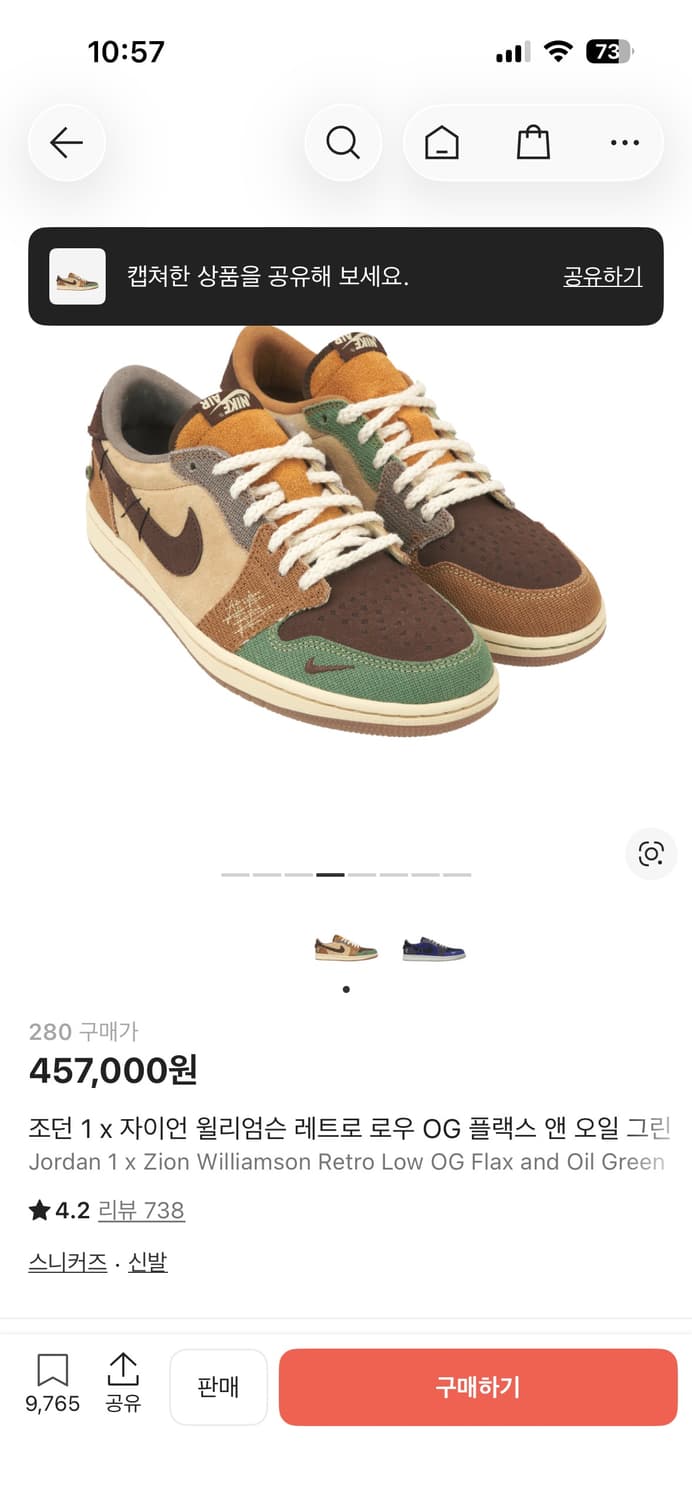The image size is (692, 1500).
Task: Bookmark the item with 9,765 saves
Action: pyautogui.click(x=52, y=1383)
